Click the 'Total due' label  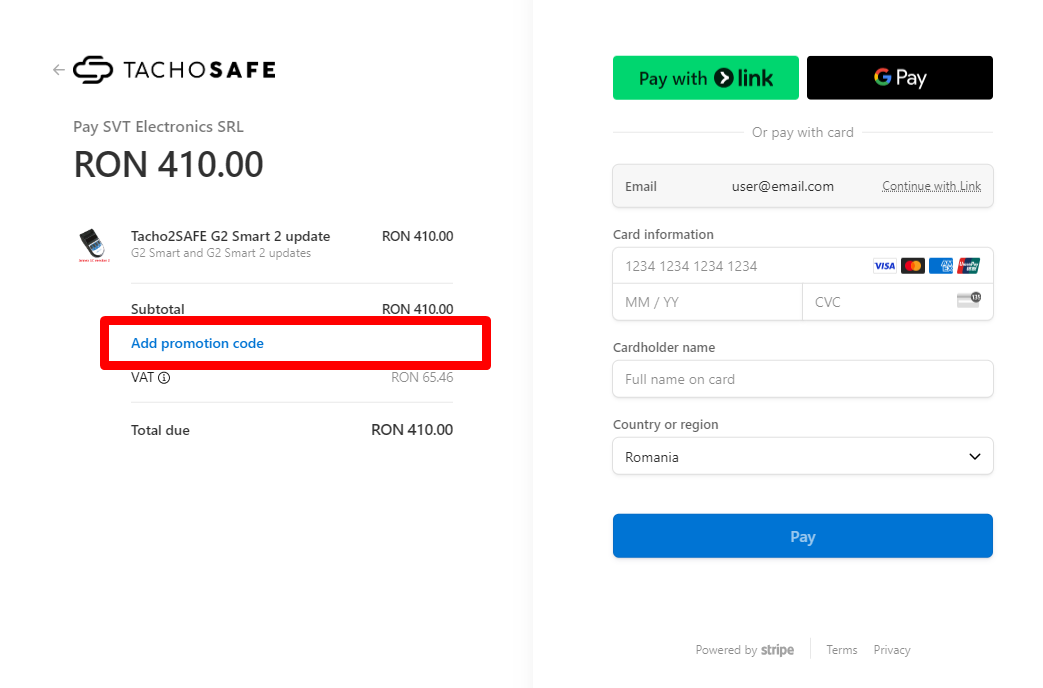click(160, 430)
